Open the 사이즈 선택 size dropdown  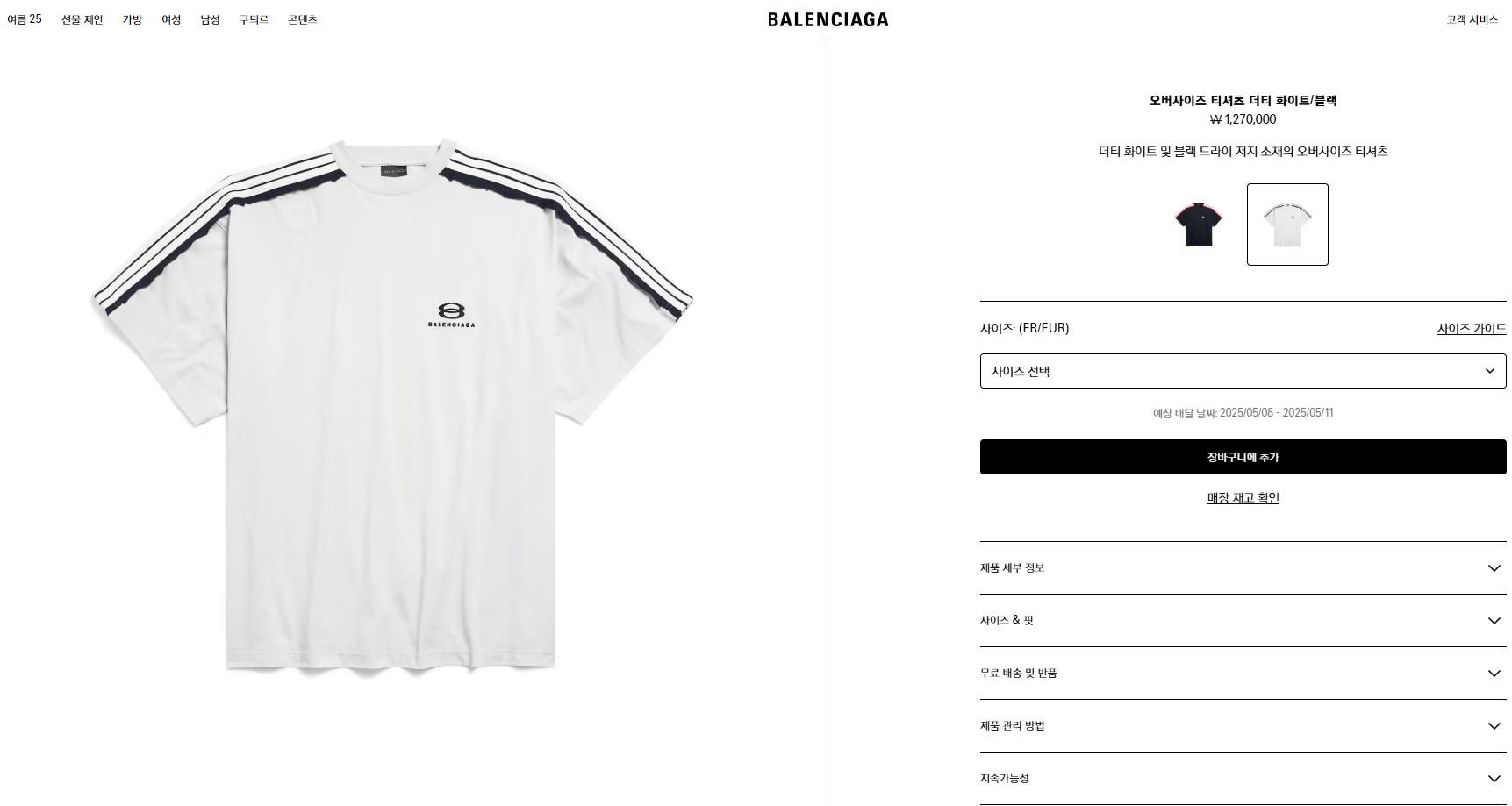click(1243, 371)
